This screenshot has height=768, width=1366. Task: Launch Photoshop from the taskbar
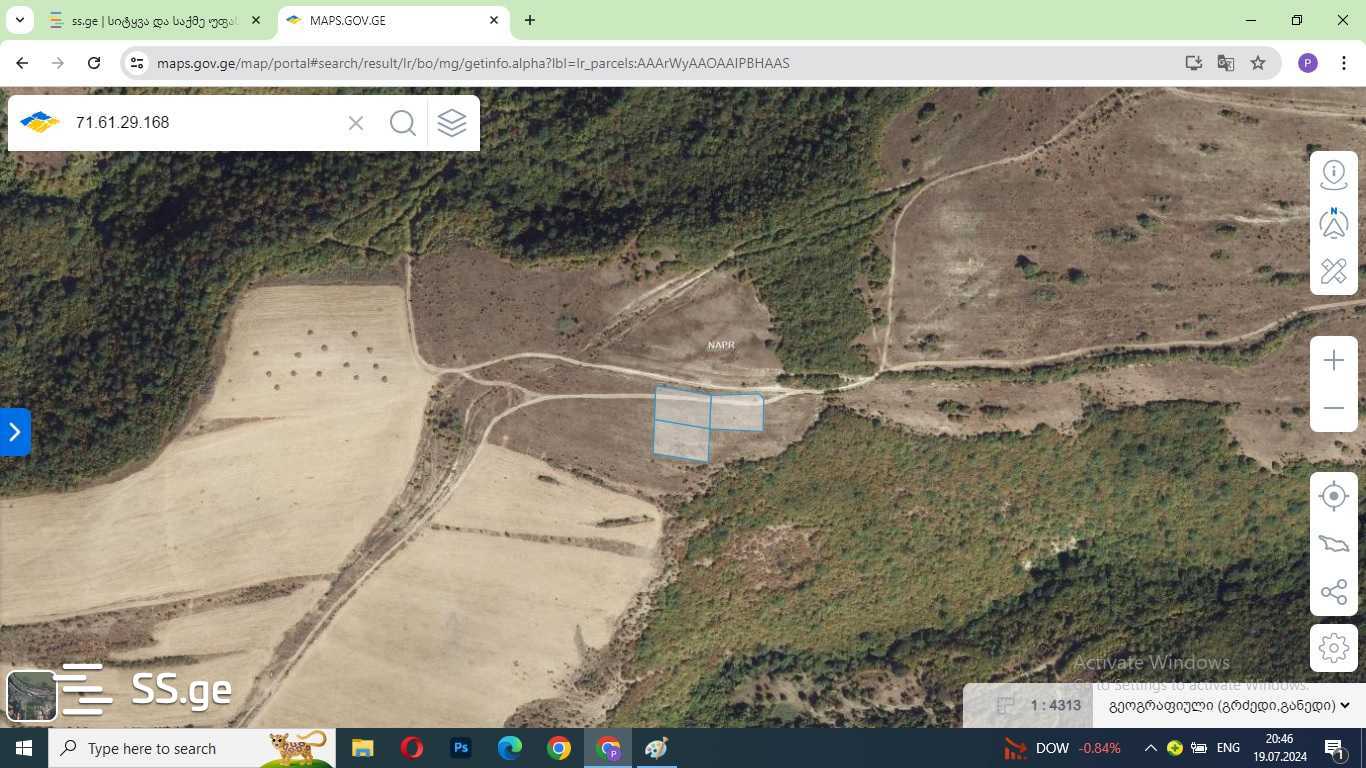[461, 748]
